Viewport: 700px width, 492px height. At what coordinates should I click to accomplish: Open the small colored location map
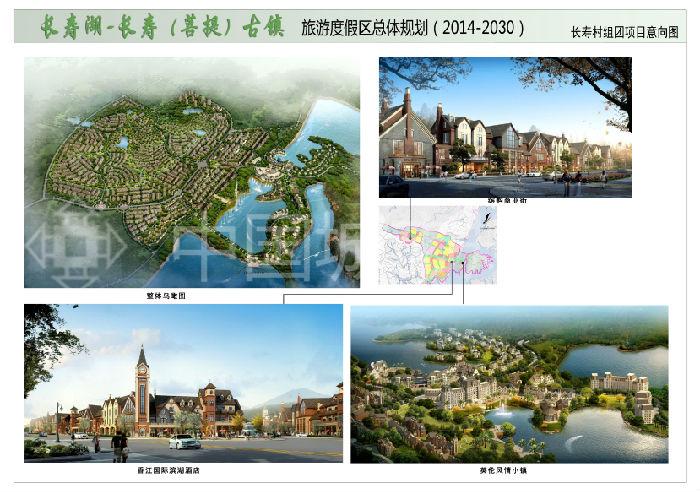437,245
